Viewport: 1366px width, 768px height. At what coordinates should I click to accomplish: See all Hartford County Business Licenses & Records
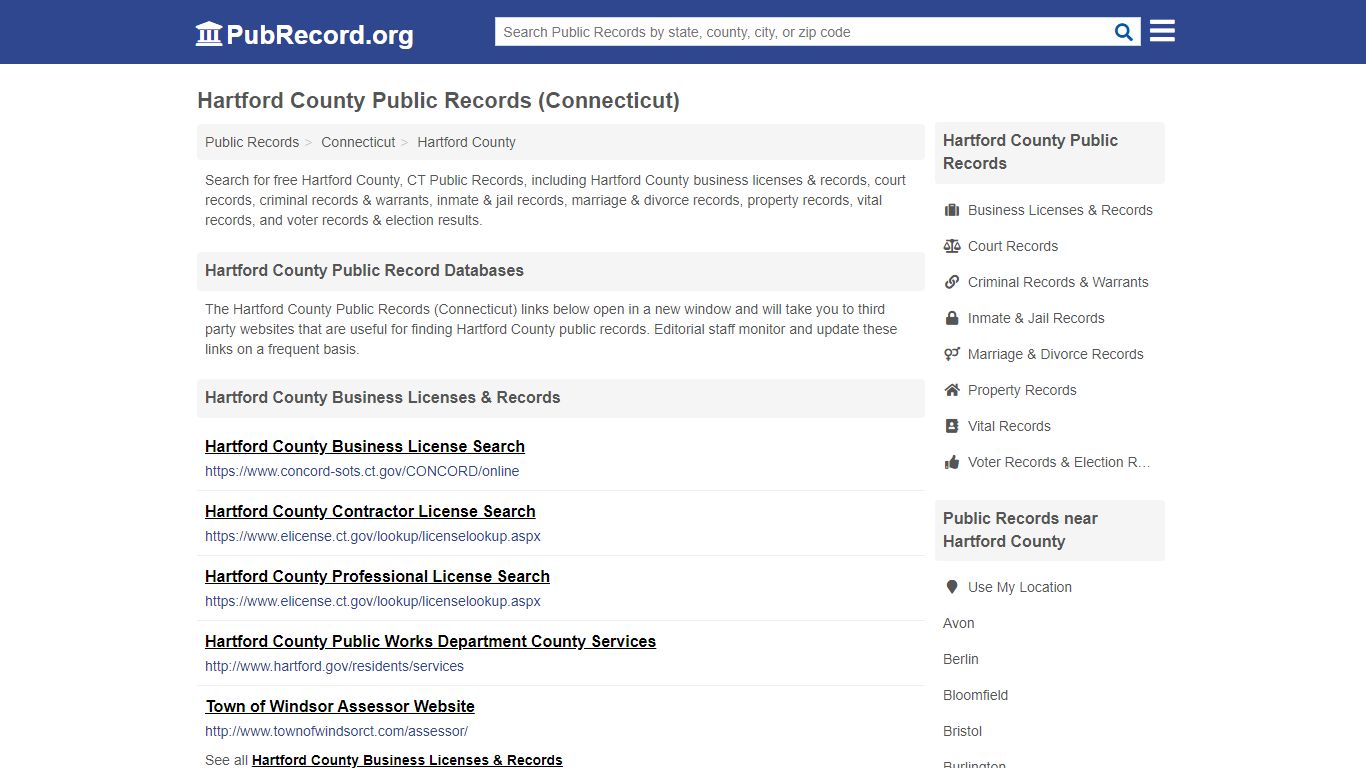(x=407, y=760)
